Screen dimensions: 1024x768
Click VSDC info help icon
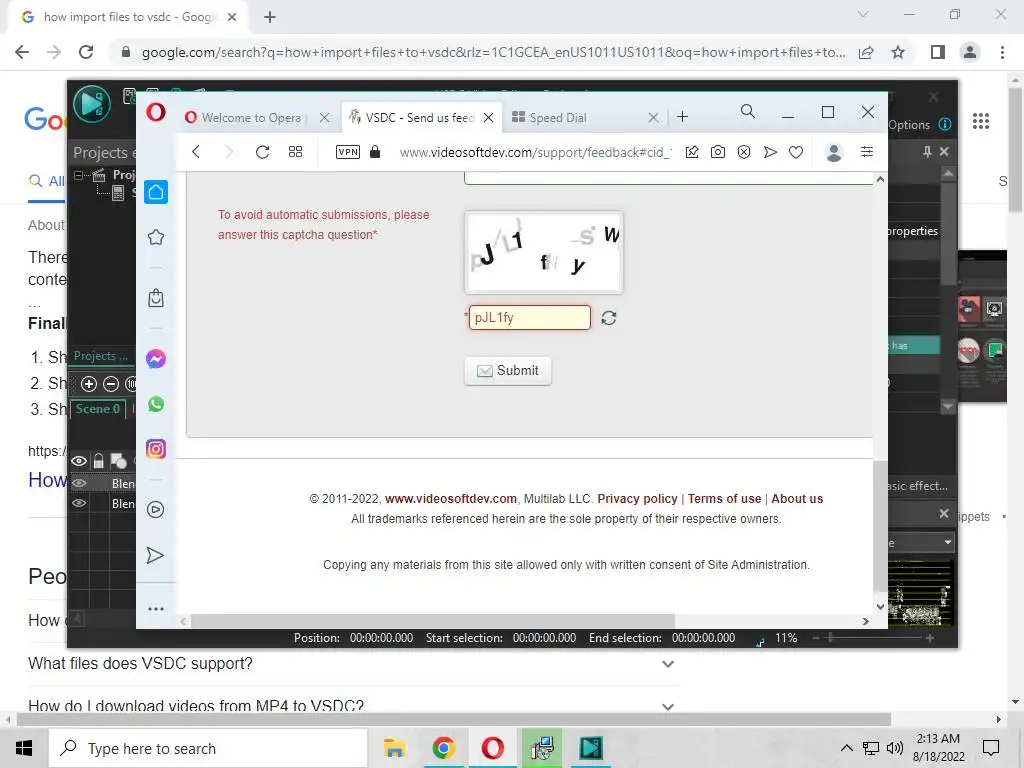click(x=945, y=124)
